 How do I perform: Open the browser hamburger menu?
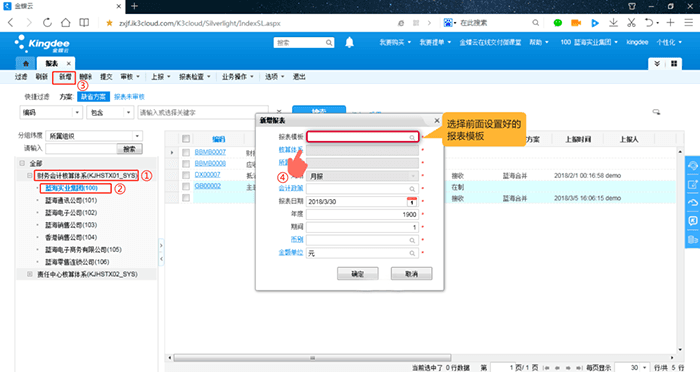pyautogui.click(x=688, y=23)
